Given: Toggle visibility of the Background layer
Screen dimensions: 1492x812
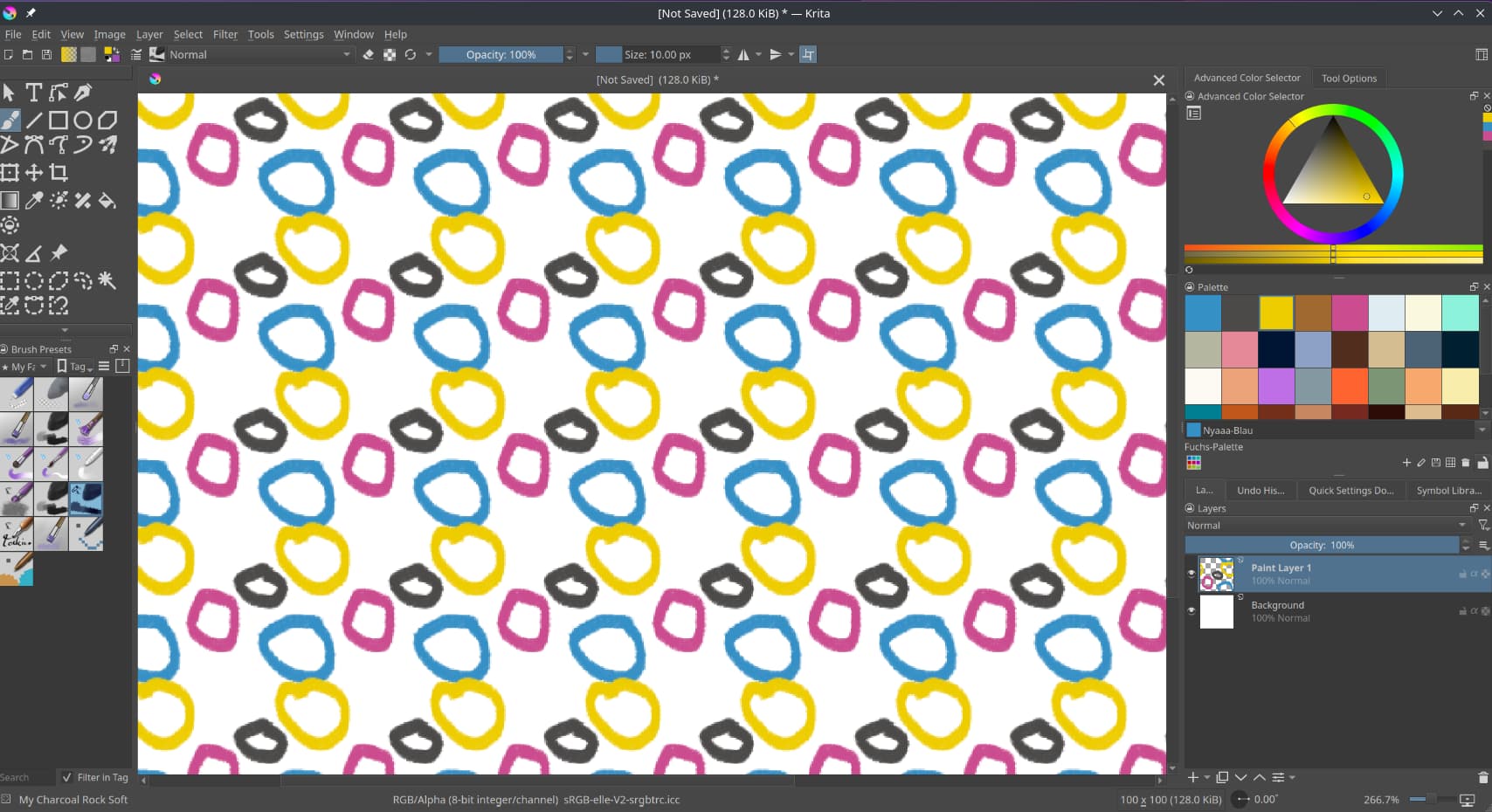Looking at the screenshot, I should coord(1191,611).
